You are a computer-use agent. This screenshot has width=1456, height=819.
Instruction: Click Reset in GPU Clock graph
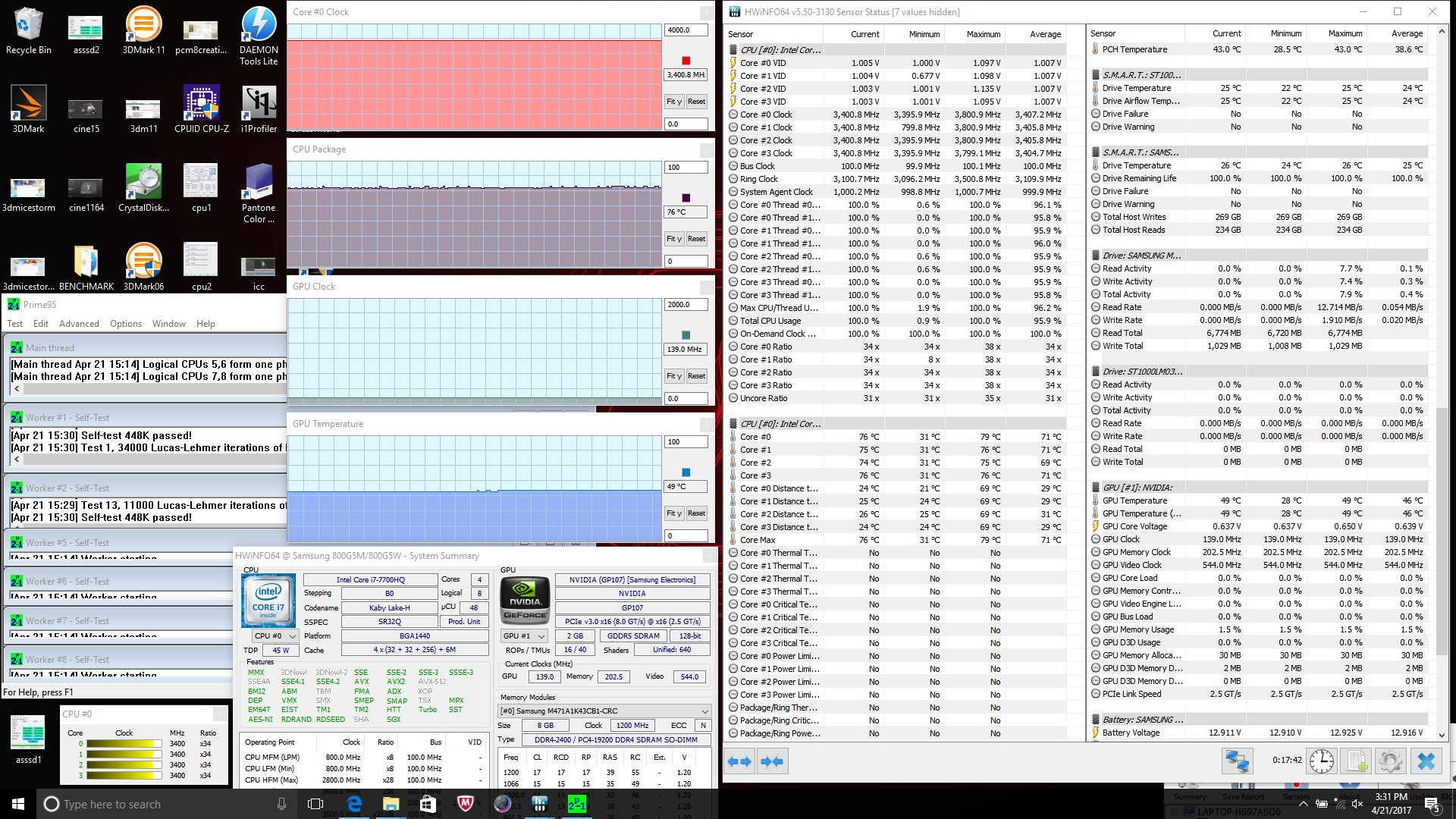click(696, 376)
